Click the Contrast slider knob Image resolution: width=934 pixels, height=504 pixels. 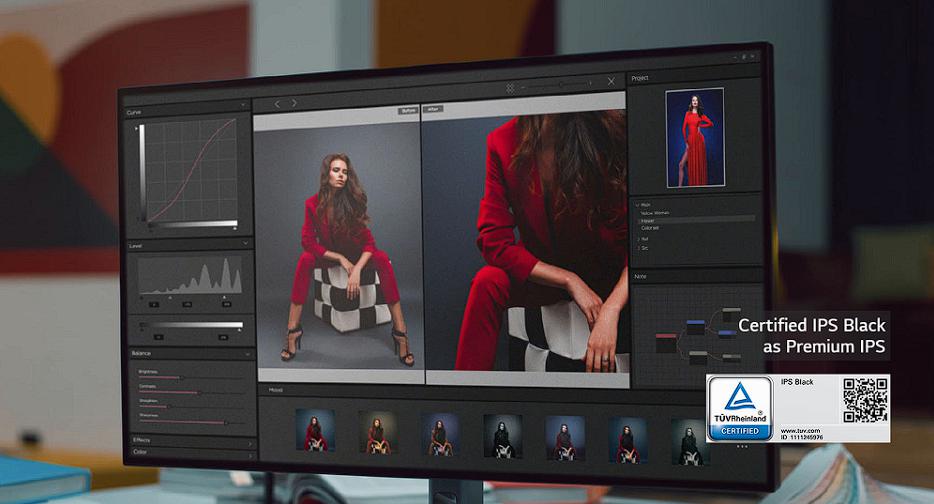198,393
